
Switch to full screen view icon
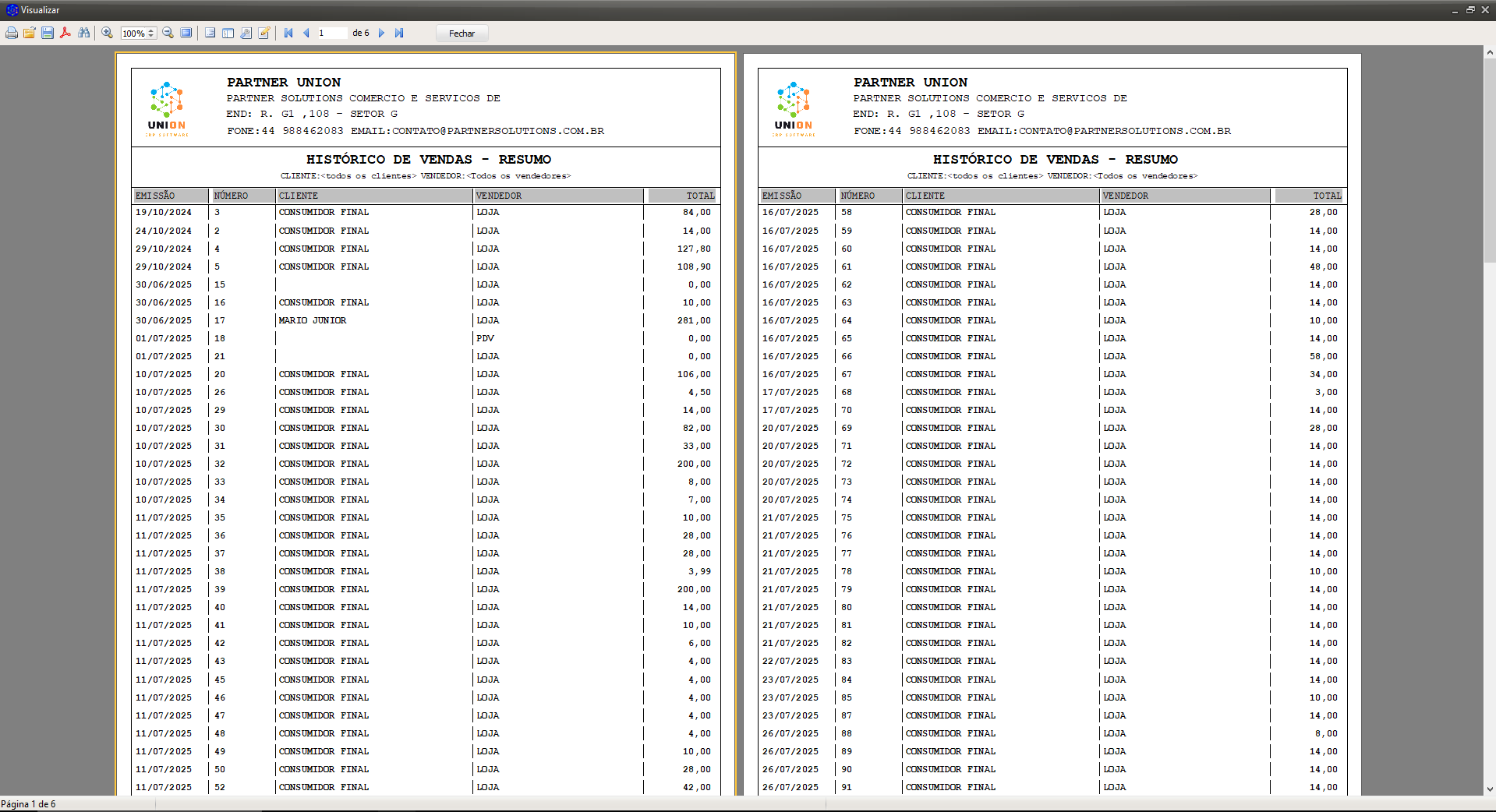186,33
